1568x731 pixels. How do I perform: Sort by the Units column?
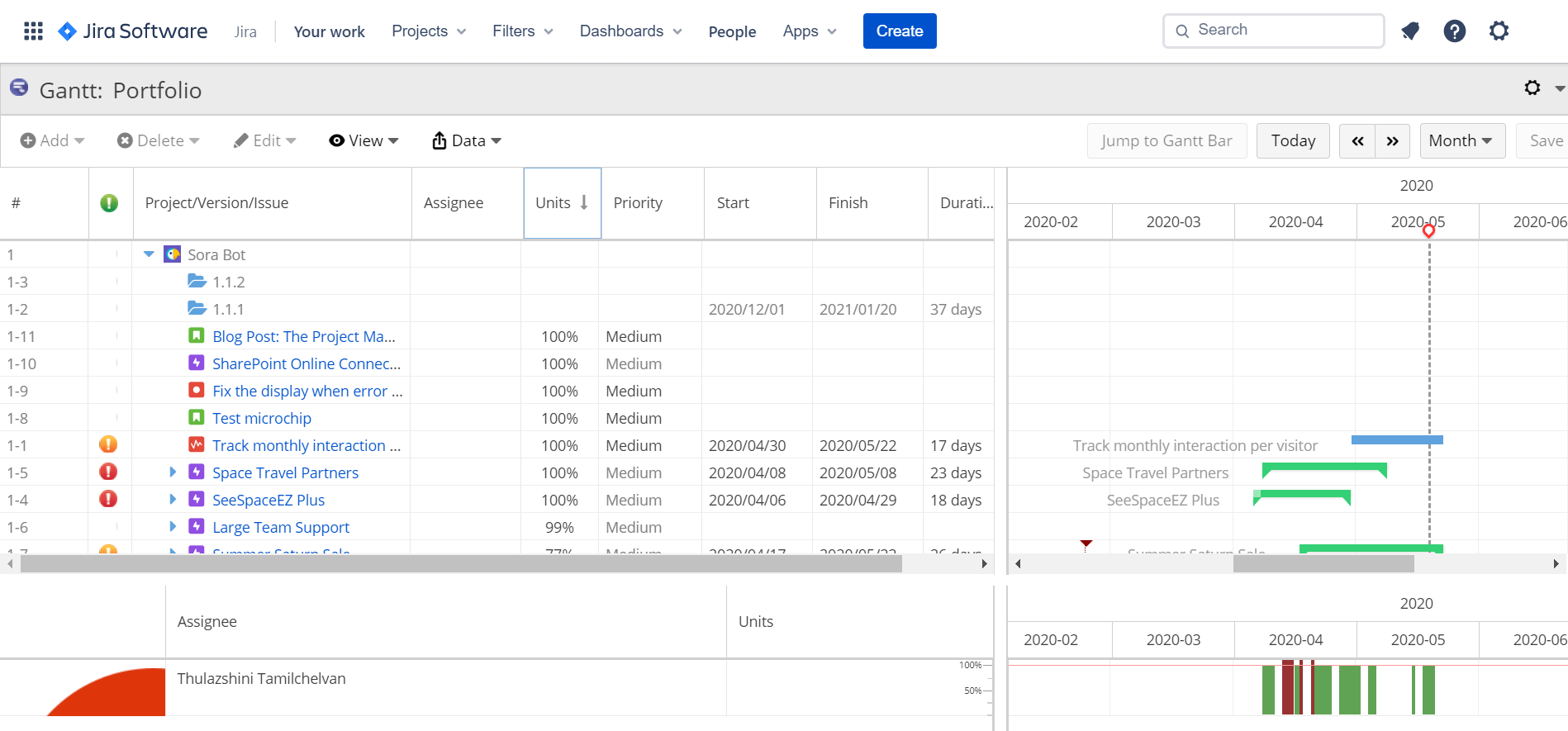pyautogui.click(x=562, y=203)
